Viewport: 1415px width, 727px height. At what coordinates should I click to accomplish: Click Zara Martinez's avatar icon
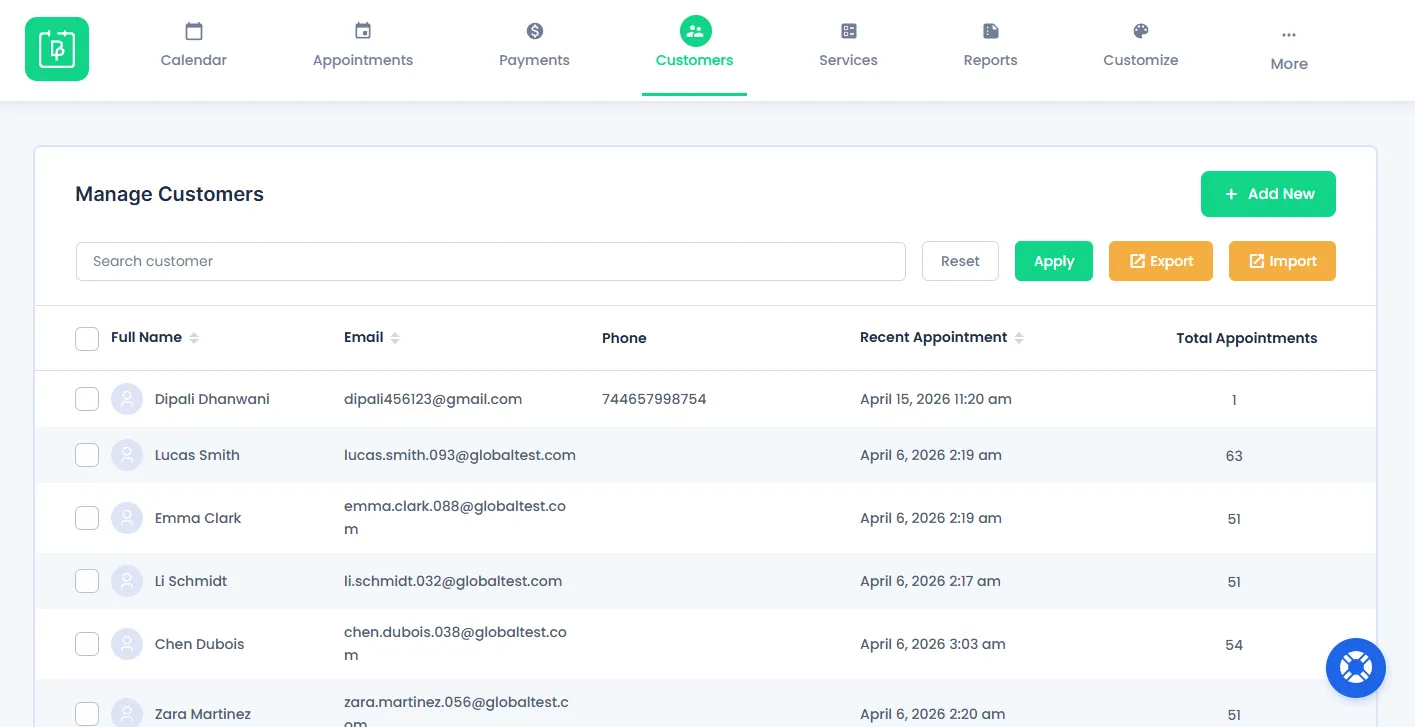127,713
